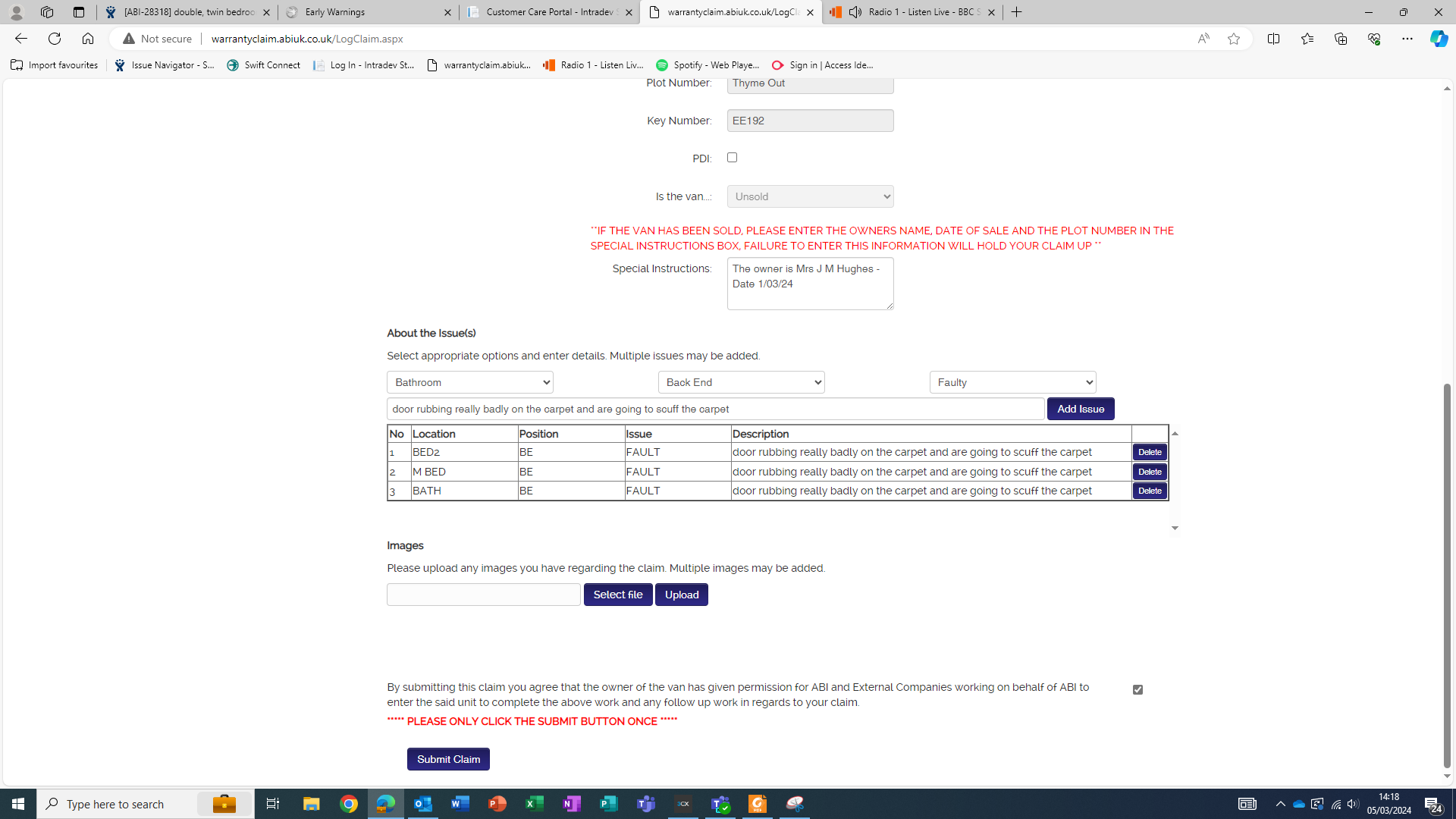The width and height of the screenshot is (1456, 819).
Task: Open Copilot icon in Edge toolbar
Action: coord(1439,39)
